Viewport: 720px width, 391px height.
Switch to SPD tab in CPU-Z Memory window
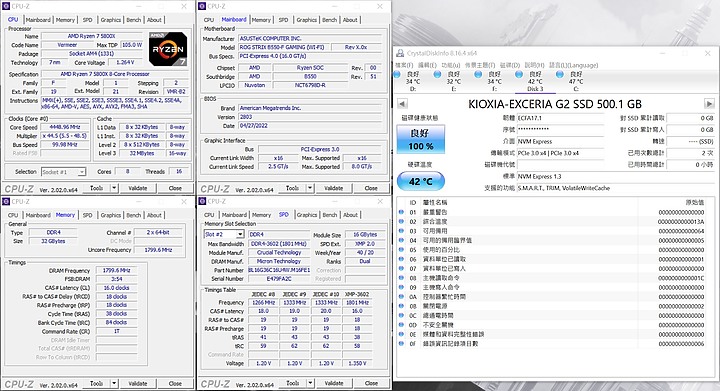click(87, 215)
